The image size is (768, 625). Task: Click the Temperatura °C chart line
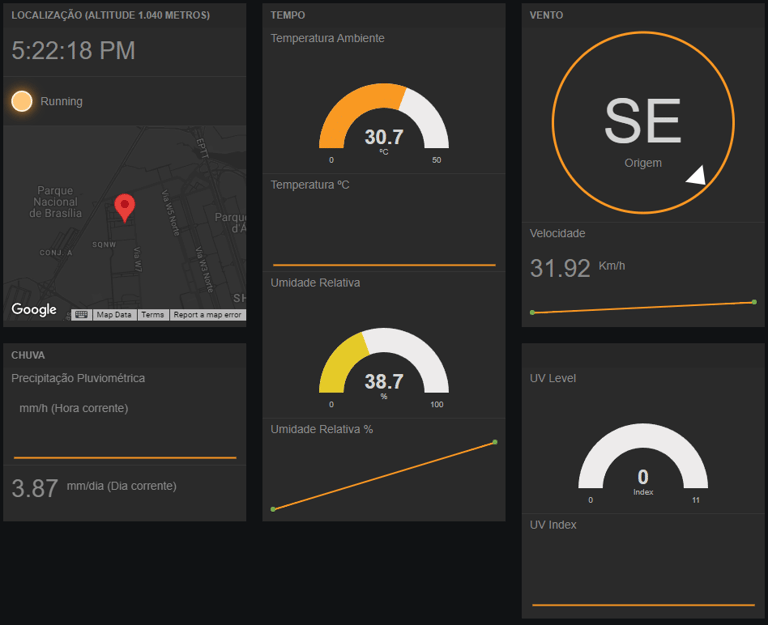tap(384, 265)
